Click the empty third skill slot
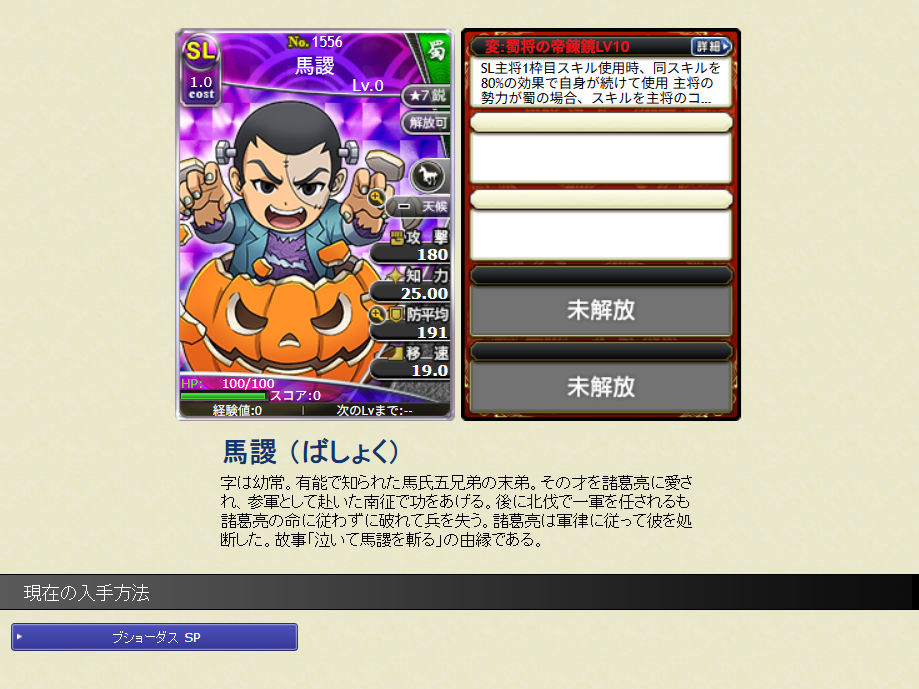 (x=601, y=234)
